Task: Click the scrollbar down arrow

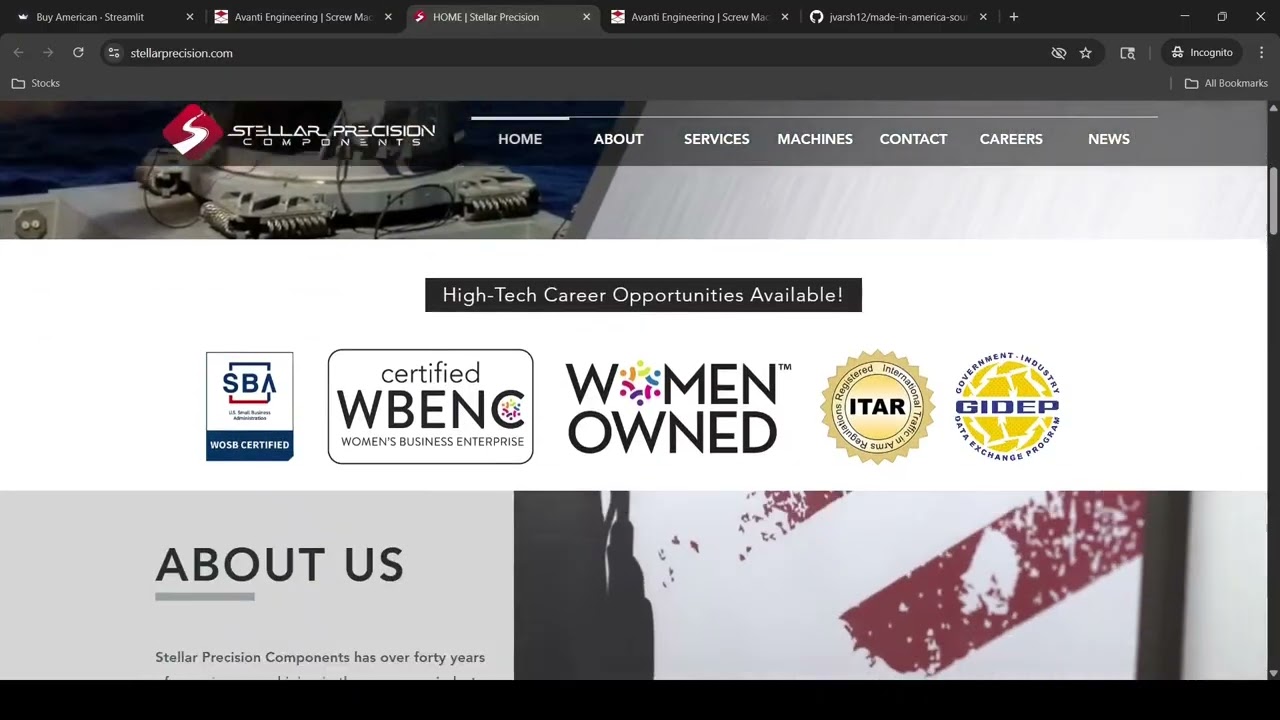Action: (x=1273, y=673)
